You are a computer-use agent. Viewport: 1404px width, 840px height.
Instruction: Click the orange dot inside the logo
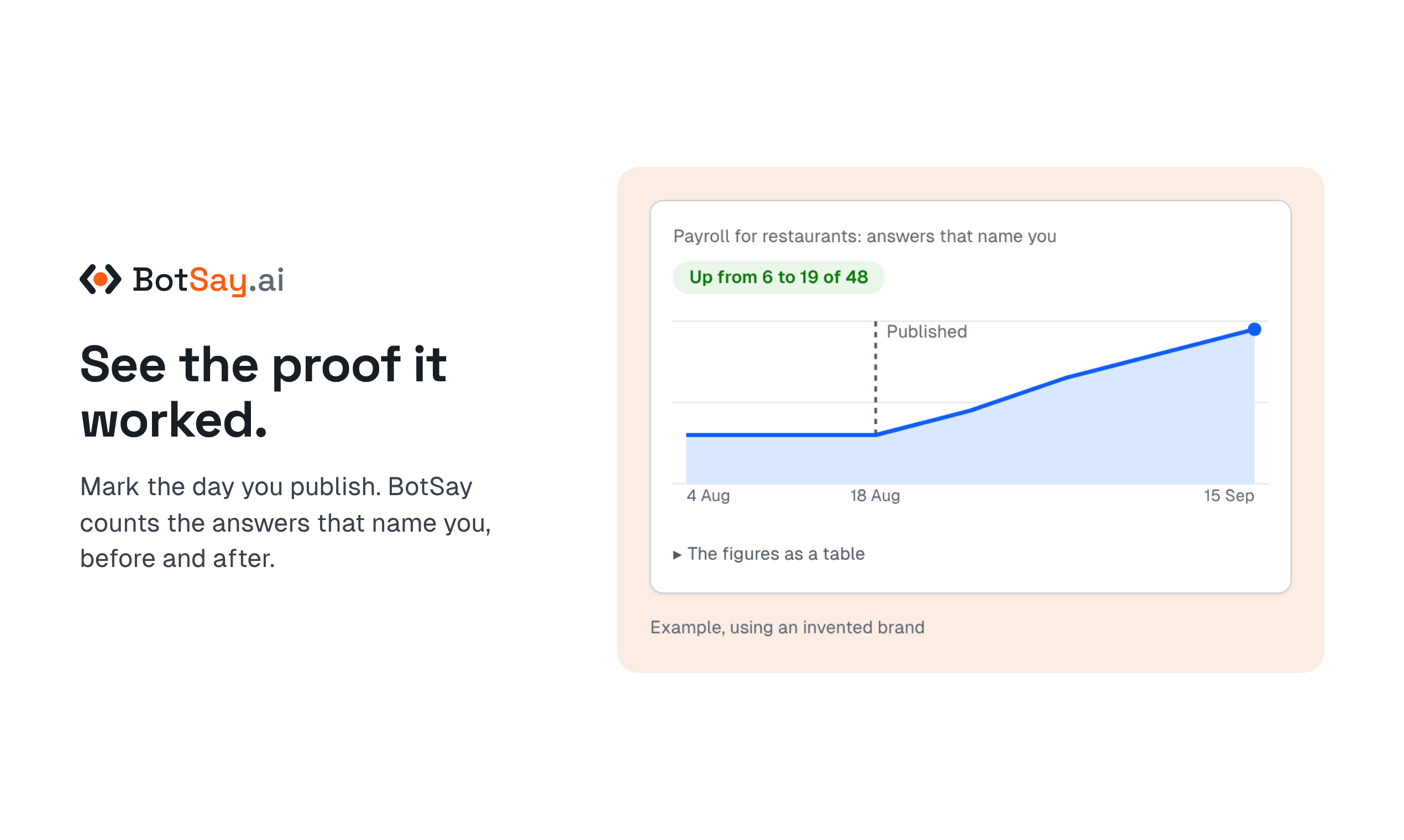[100, 279]
